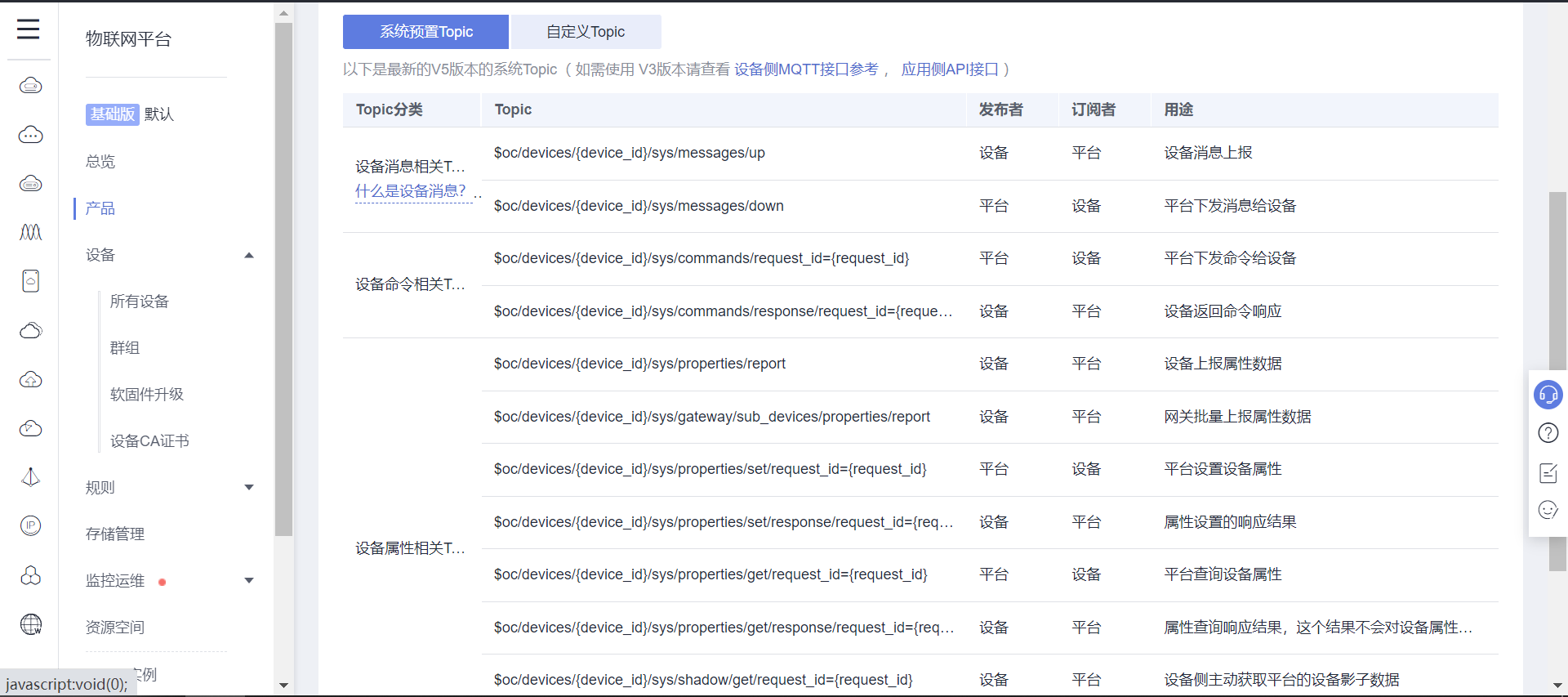Click the 设备命令相关T... category cell

click(410, 284)
